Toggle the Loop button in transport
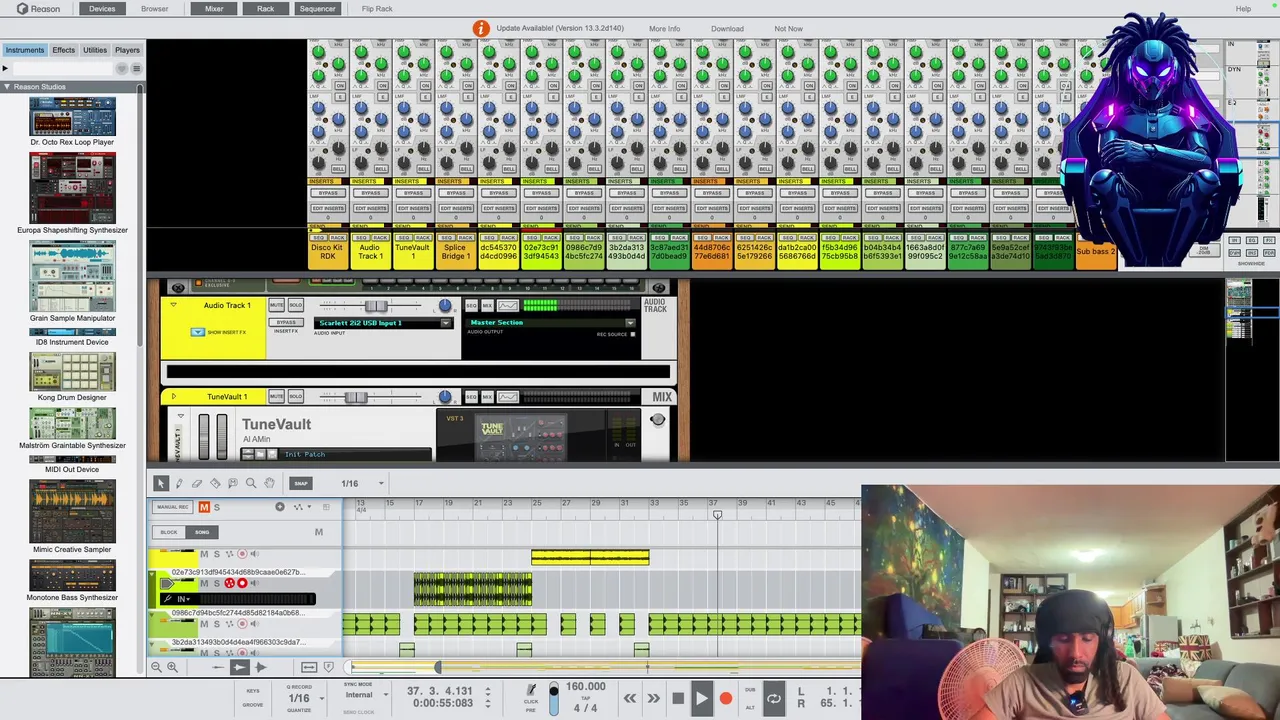Viewport: 1280px width, 720px height. (774, 699)
